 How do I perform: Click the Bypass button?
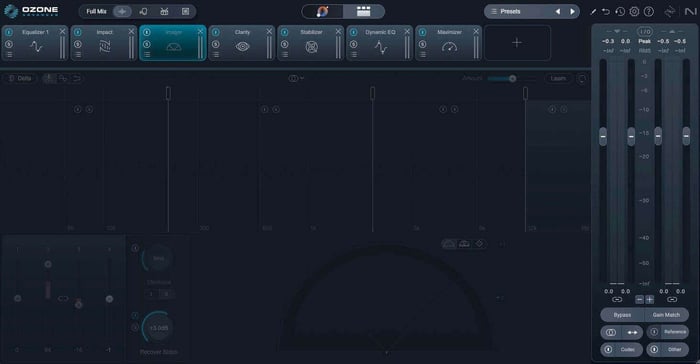[622, 315]
